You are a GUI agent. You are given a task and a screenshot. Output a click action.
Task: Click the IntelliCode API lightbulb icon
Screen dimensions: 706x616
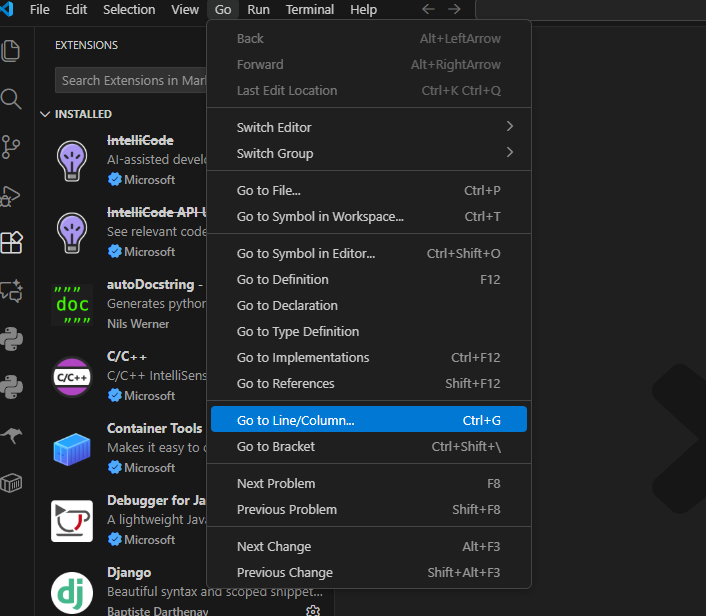pos(72,233)
